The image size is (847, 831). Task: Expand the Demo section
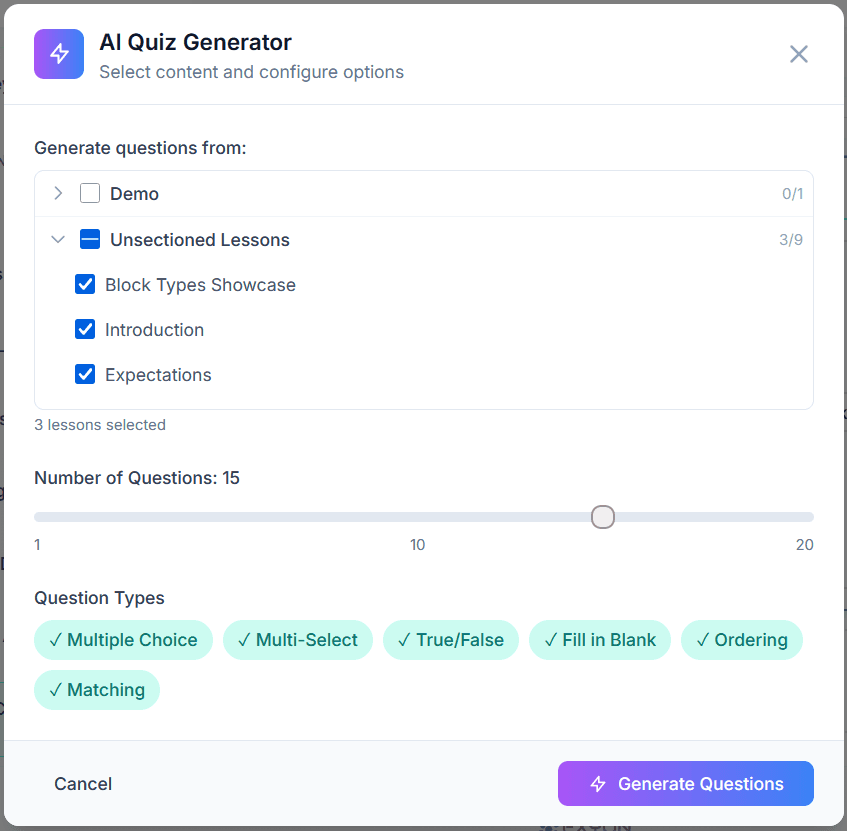tap(58, 192)
